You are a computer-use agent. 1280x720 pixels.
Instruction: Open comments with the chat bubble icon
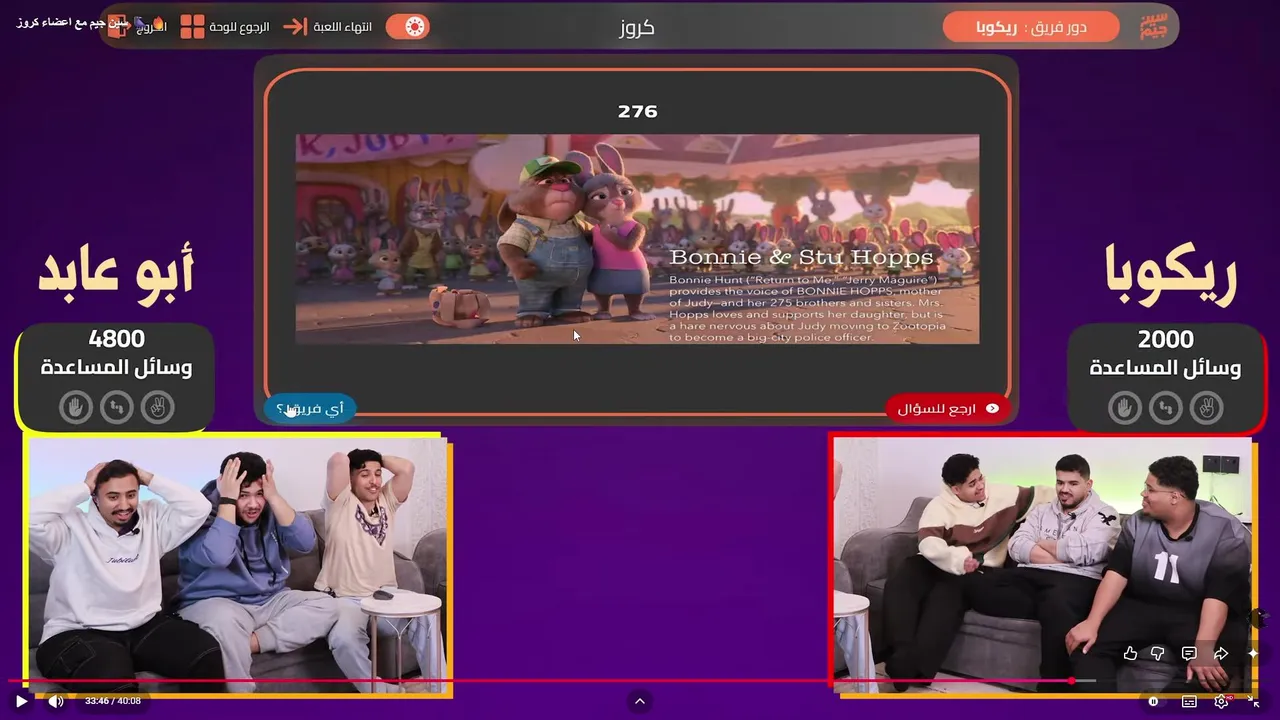pyautogui.click(x=1189, y=653)
